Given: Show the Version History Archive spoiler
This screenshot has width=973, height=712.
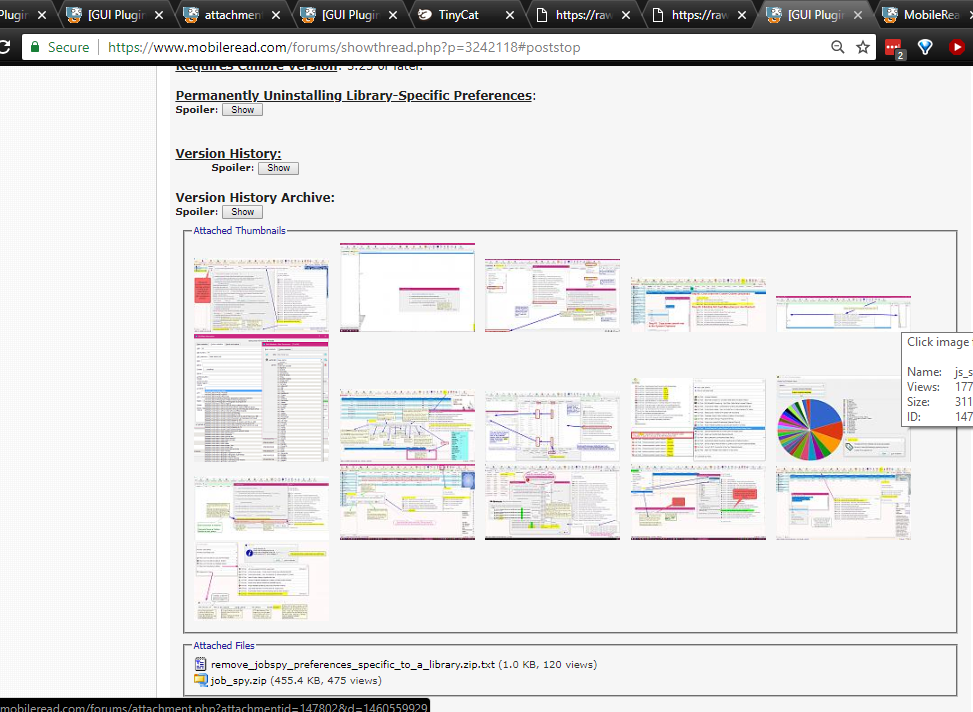Looking at the screenshot, I should [x=242, y=212].
